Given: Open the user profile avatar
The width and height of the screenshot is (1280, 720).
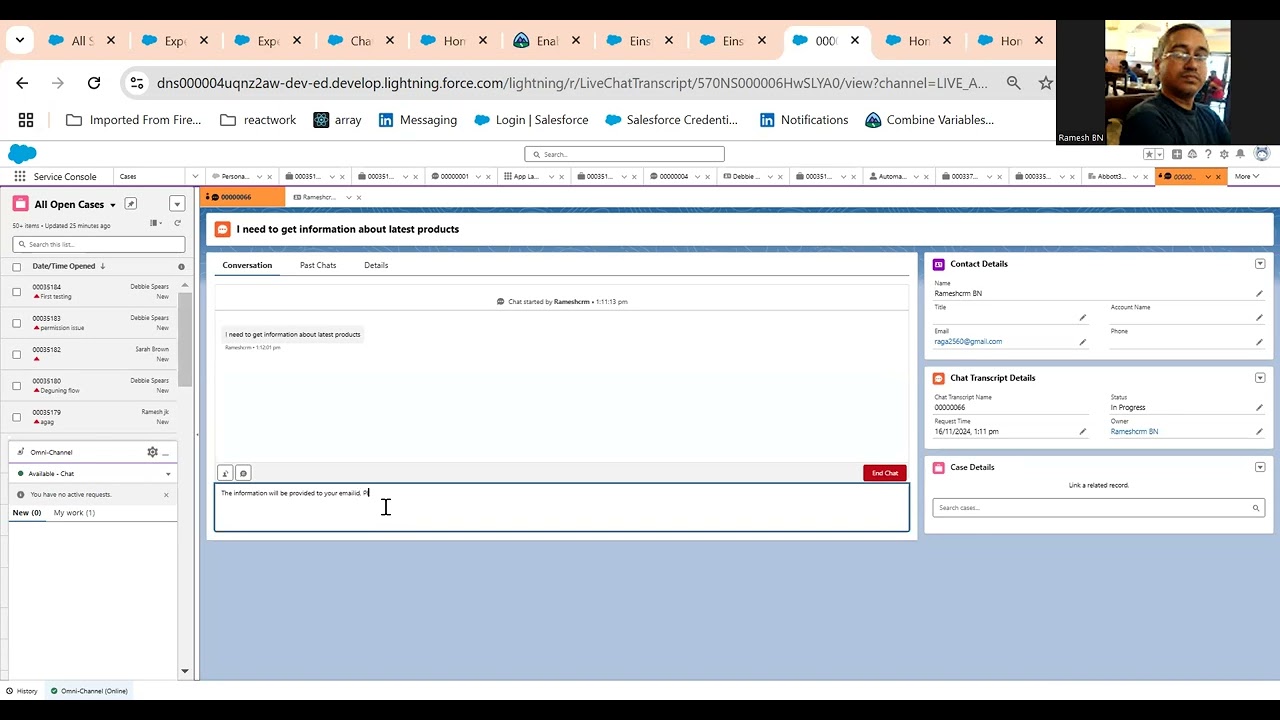Looking at the screenshot, I should pos(1261,154).
